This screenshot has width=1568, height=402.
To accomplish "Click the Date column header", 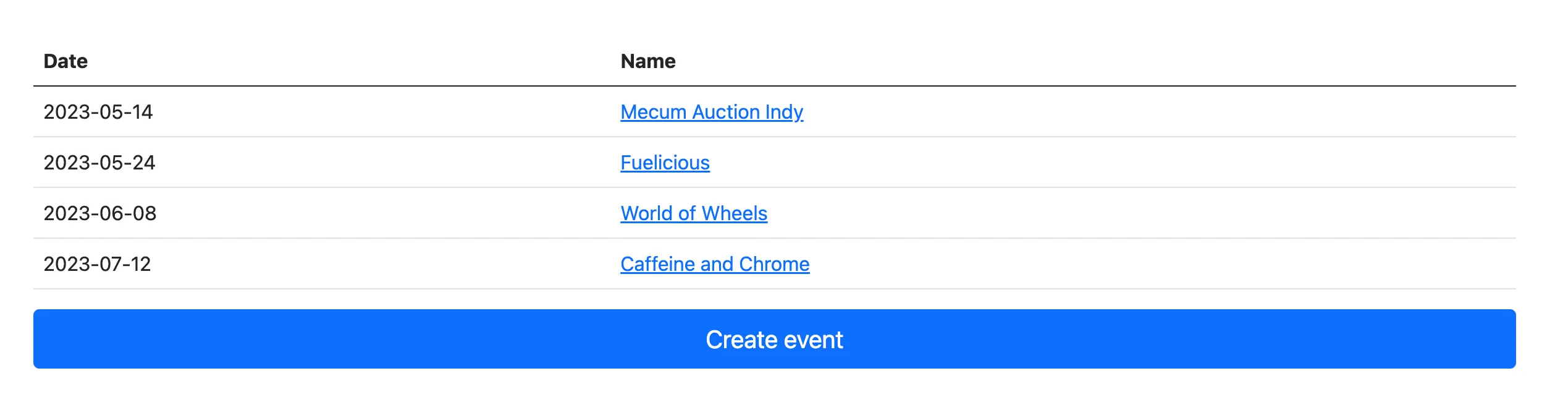I will tap(65, 61).
